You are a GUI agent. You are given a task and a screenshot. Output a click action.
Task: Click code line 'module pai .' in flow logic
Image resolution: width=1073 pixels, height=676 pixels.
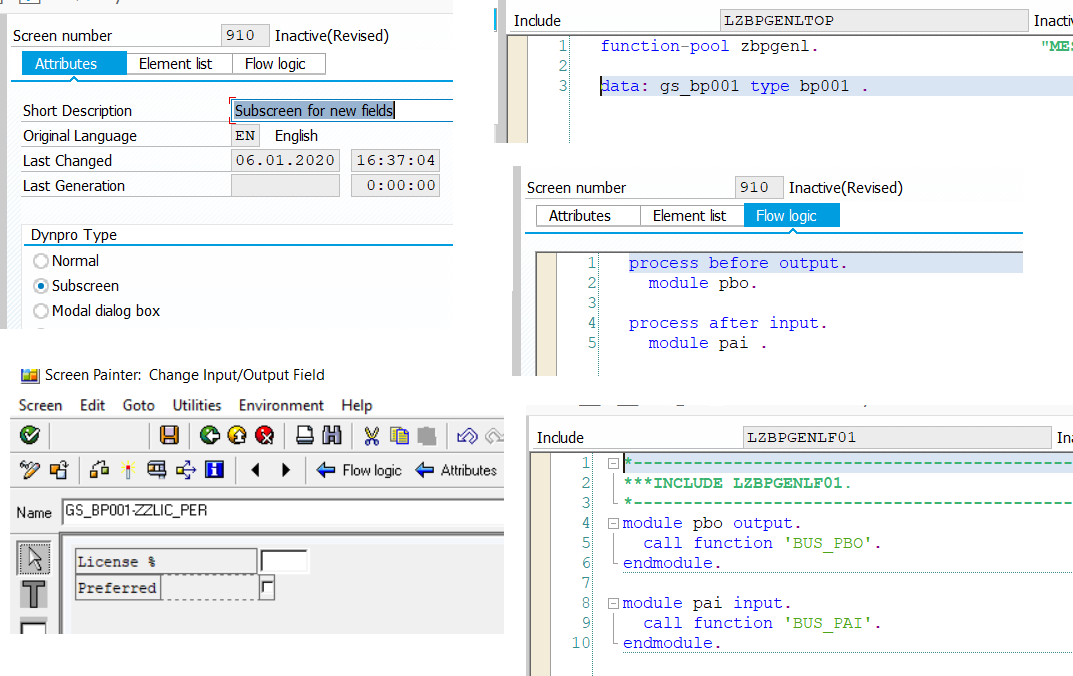pyautogui.click(x=708, y=343)
